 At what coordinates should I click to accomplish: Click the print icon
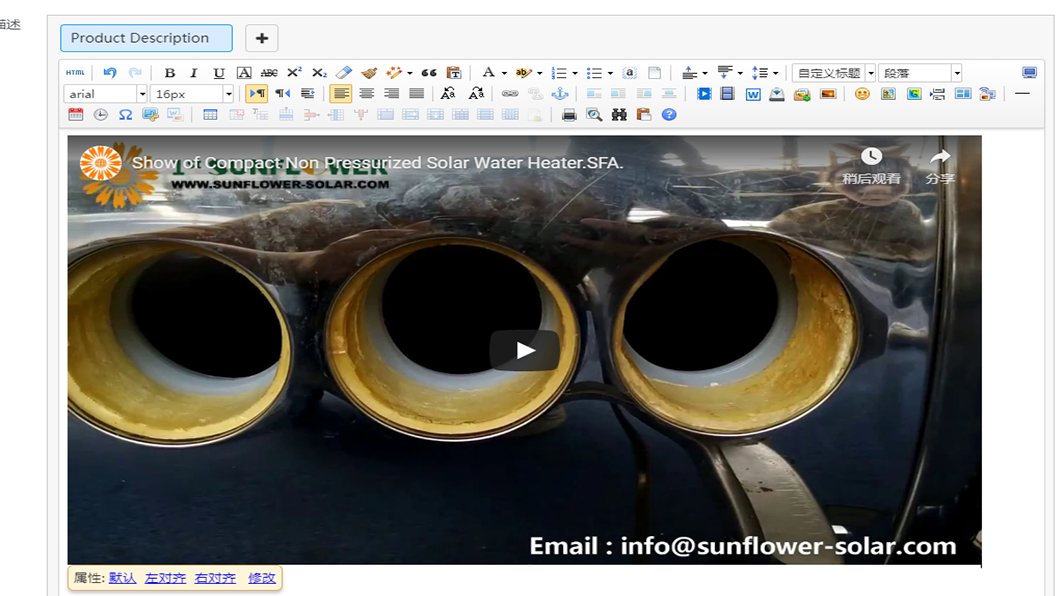click(569, 115)
